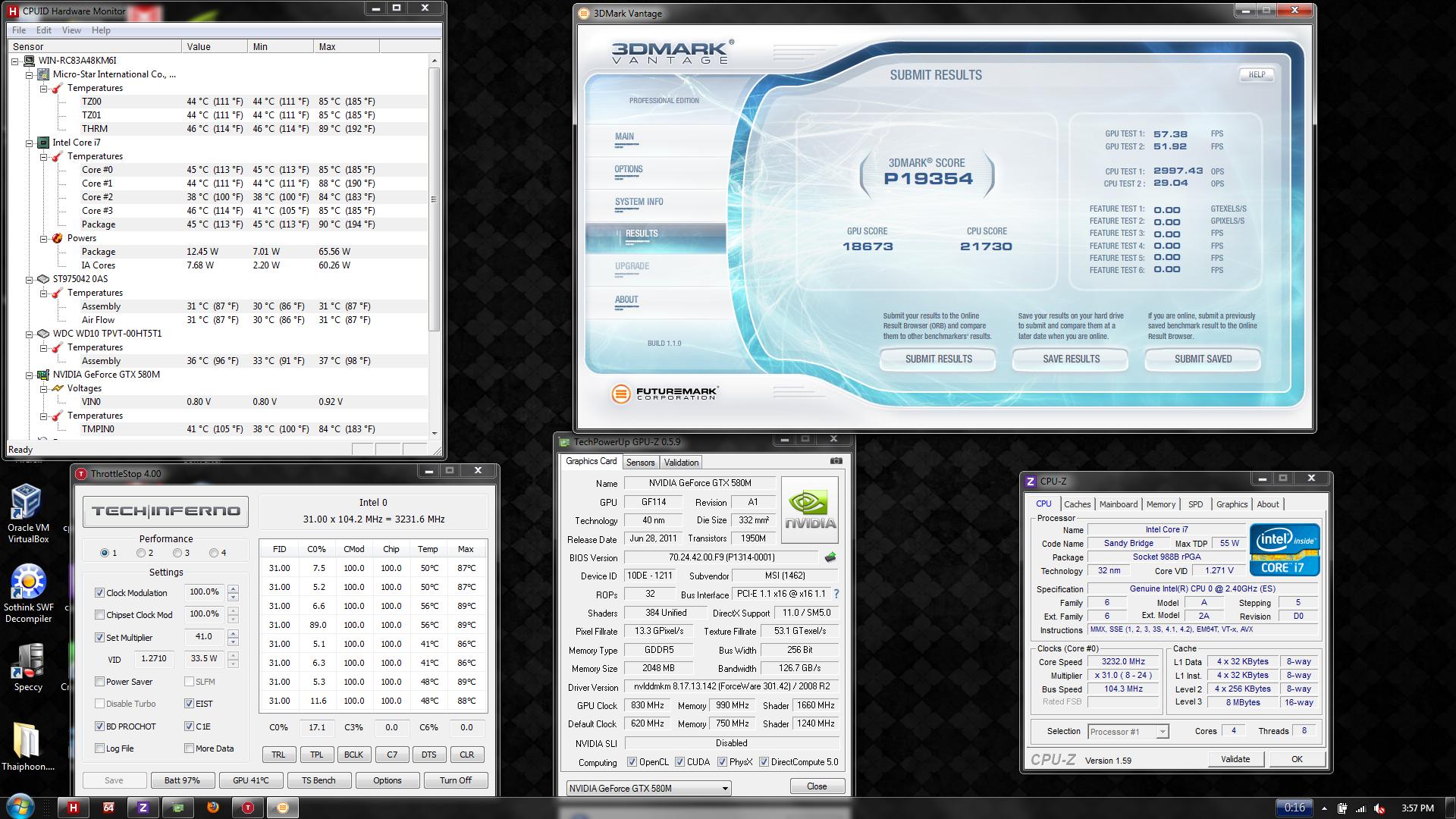Click the VID value field in ThrottleStop
This screenshot has height=819, width=1456.
pos(155,659)
